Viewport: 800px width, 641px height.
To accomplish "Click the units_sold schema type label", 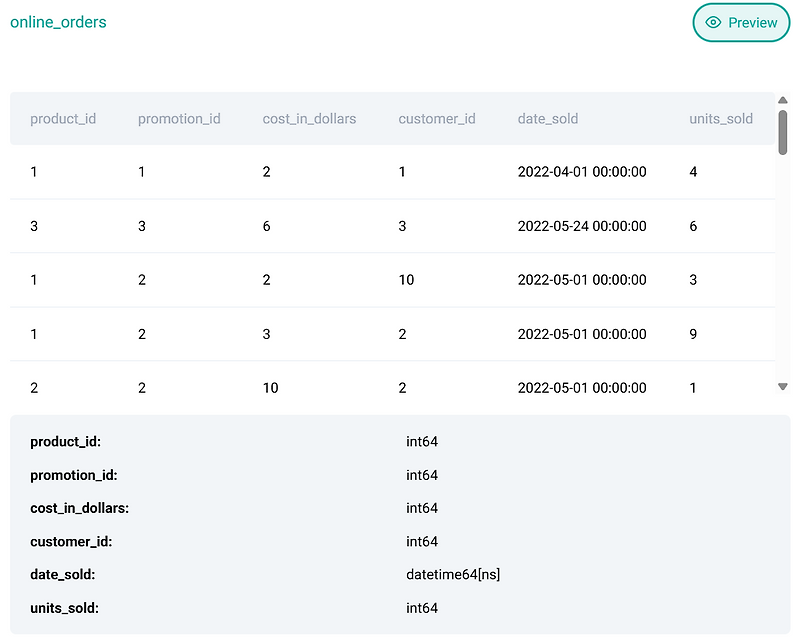I will coord(421,607).
